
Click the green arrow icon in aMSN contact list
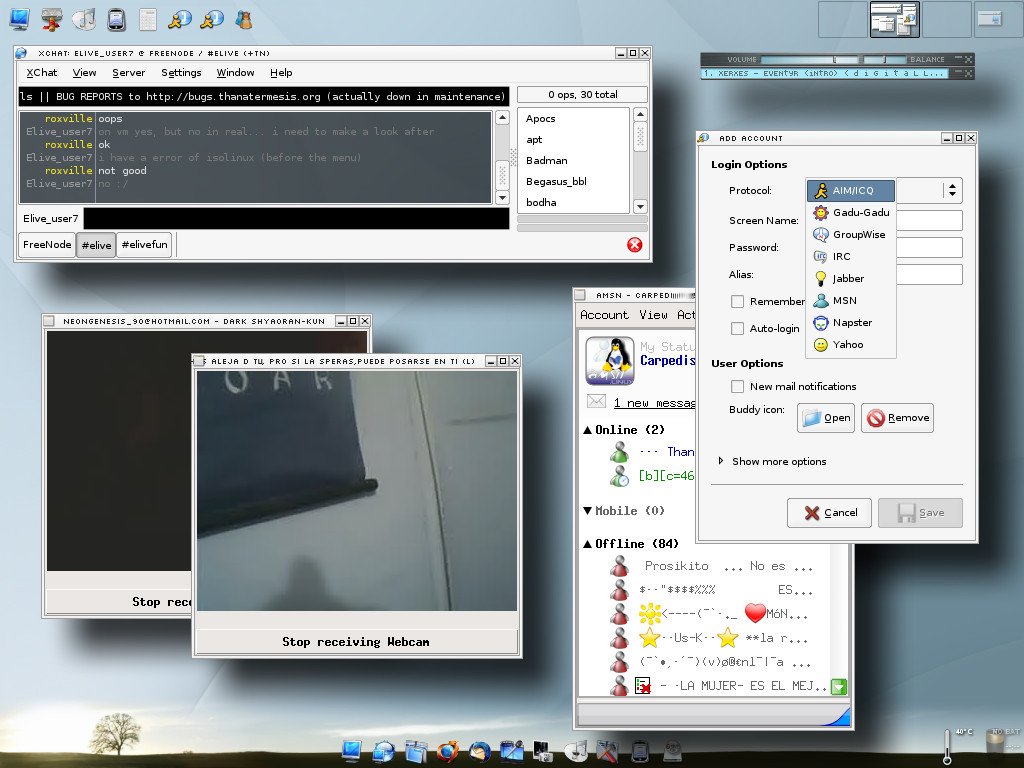pyautogui.click(x=839, y=686)
